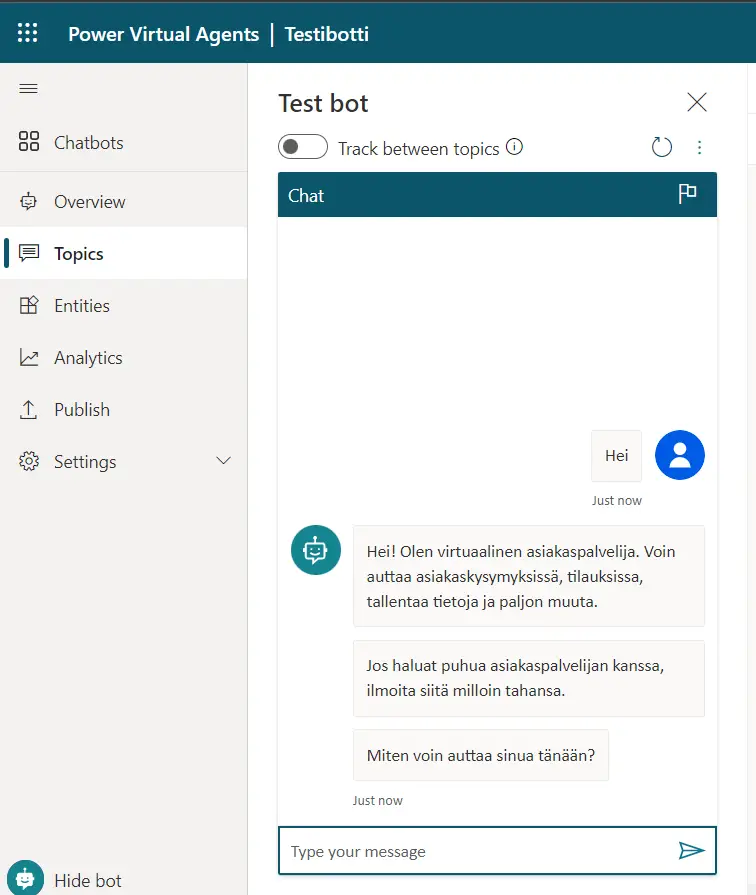Collapse the left navigation hamburger menu
This screenshot has width=756, height=895.
click(29, 89)
